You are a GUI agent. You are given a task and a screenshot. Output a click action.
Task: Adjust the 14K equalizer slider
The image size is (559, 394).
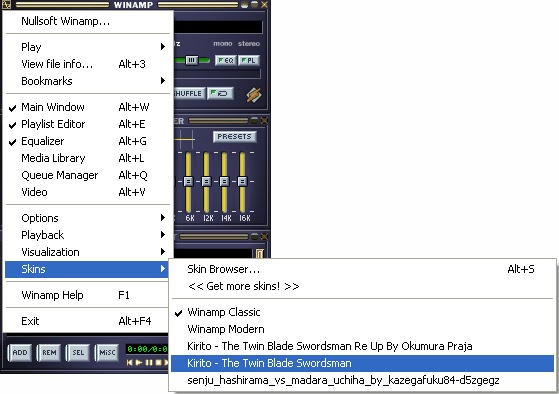click(x=224, y=182)
